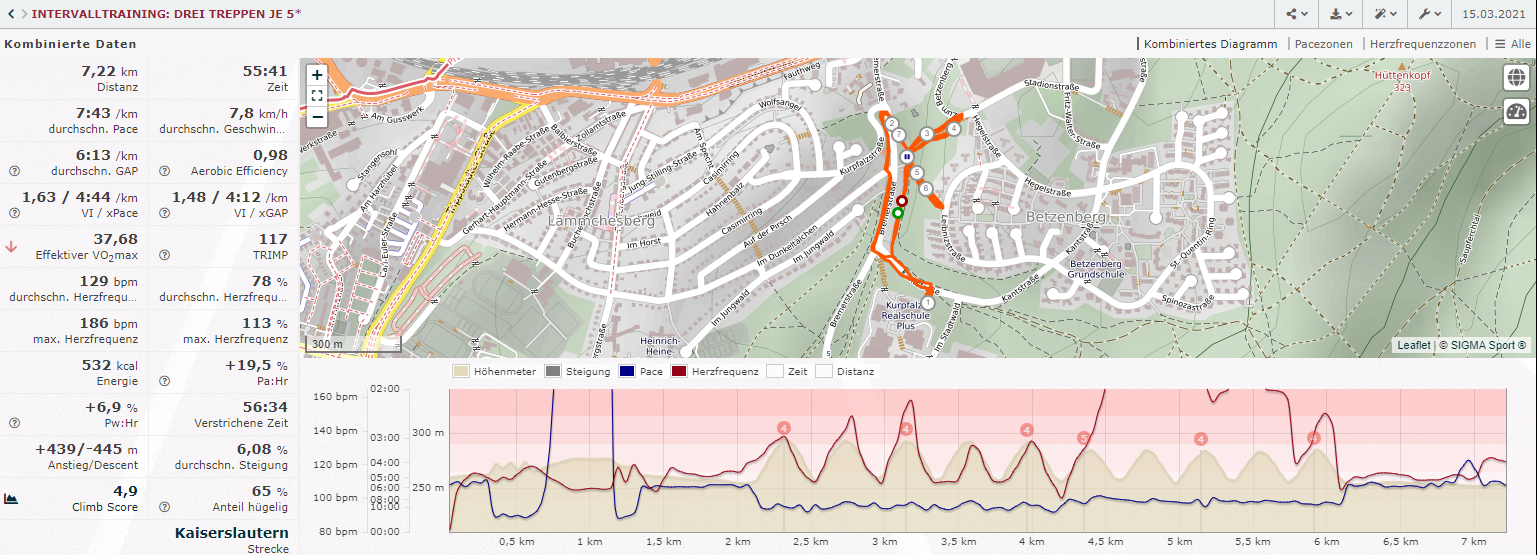Go to previous activity with left arrow
This screenshot has height=555, width=1537.
point(10,13)
